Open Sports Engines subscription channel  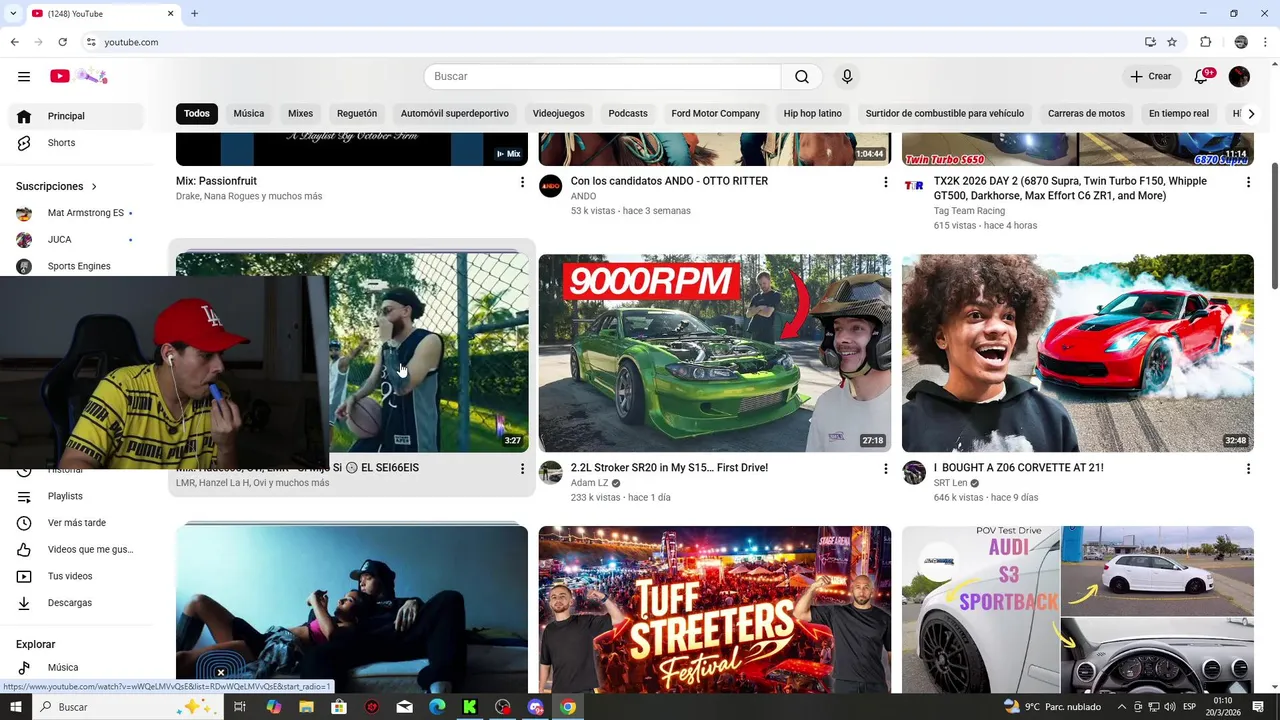[76, 266]
